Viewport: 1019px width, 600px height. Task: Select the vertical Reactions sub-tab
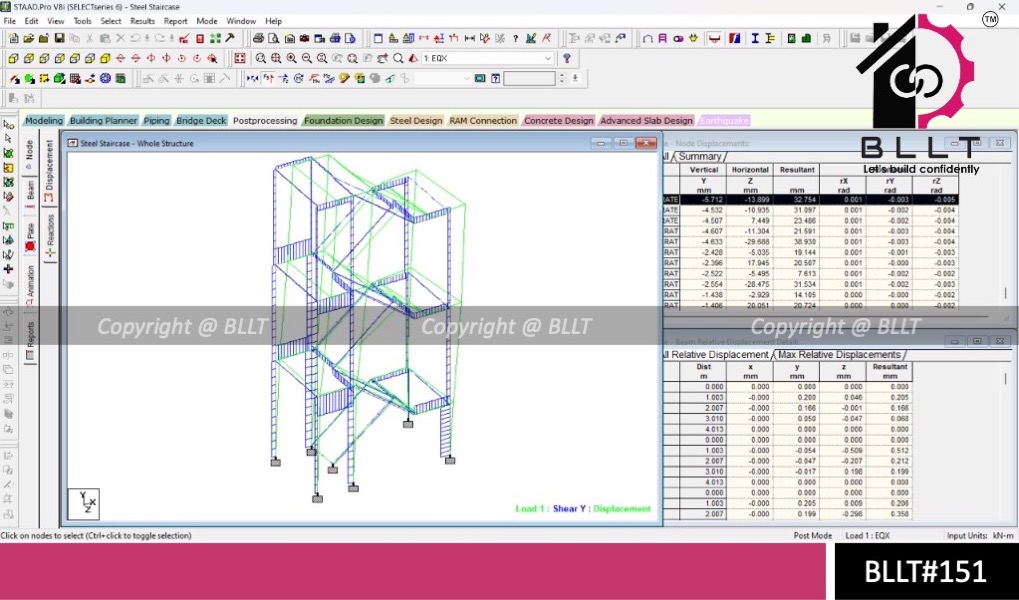(x=50, y=237)
